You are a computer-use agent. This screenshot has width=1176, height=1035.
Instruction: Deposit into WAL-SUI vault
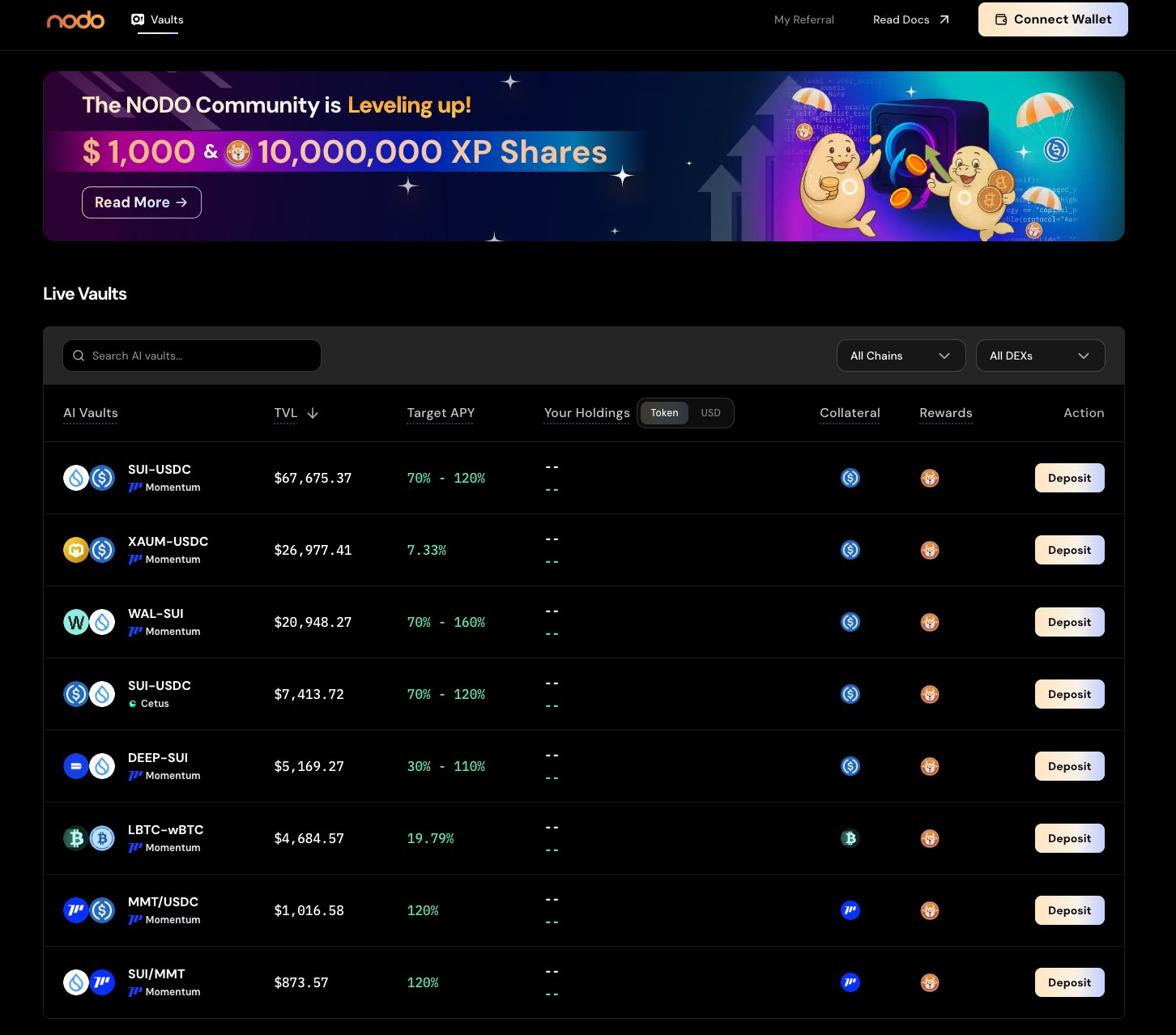(x=1069, y=622)
